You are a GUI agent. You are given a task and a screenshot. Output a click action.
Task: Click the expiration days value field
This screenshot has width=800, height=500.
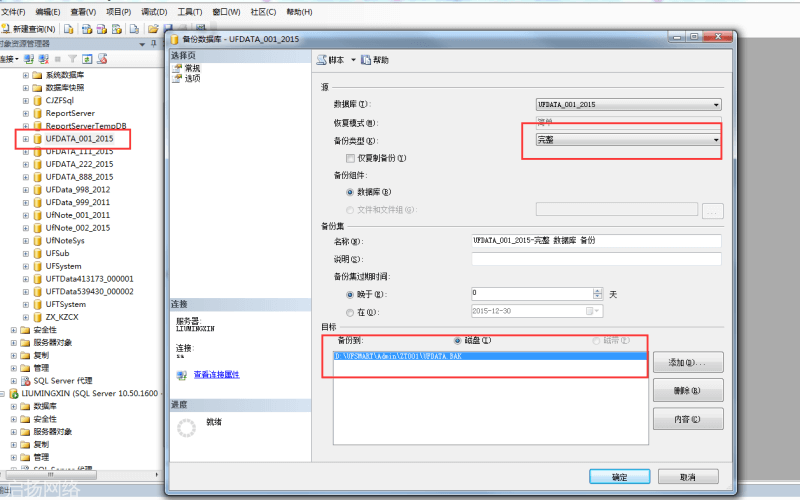tap(532, 293)
